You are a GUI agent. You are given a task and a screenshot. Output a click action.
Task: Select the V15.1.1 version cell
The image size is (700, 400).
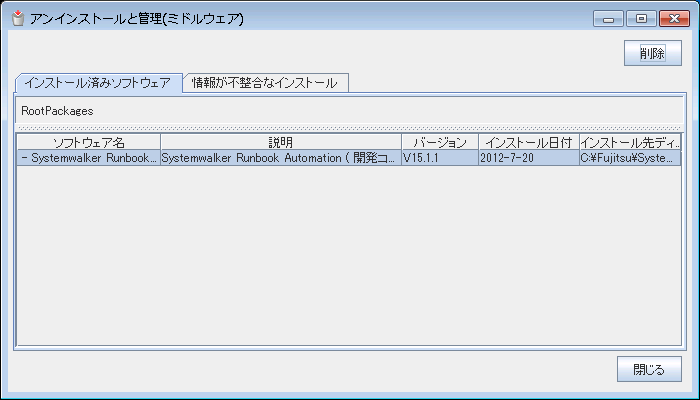click(440, 158)
